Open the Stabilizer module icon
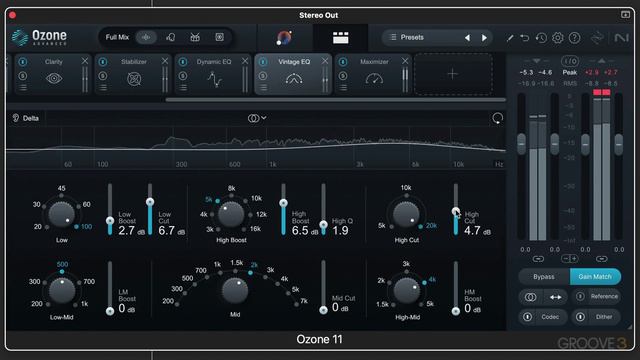The image size is (640, 360). (x=134, y=78)
